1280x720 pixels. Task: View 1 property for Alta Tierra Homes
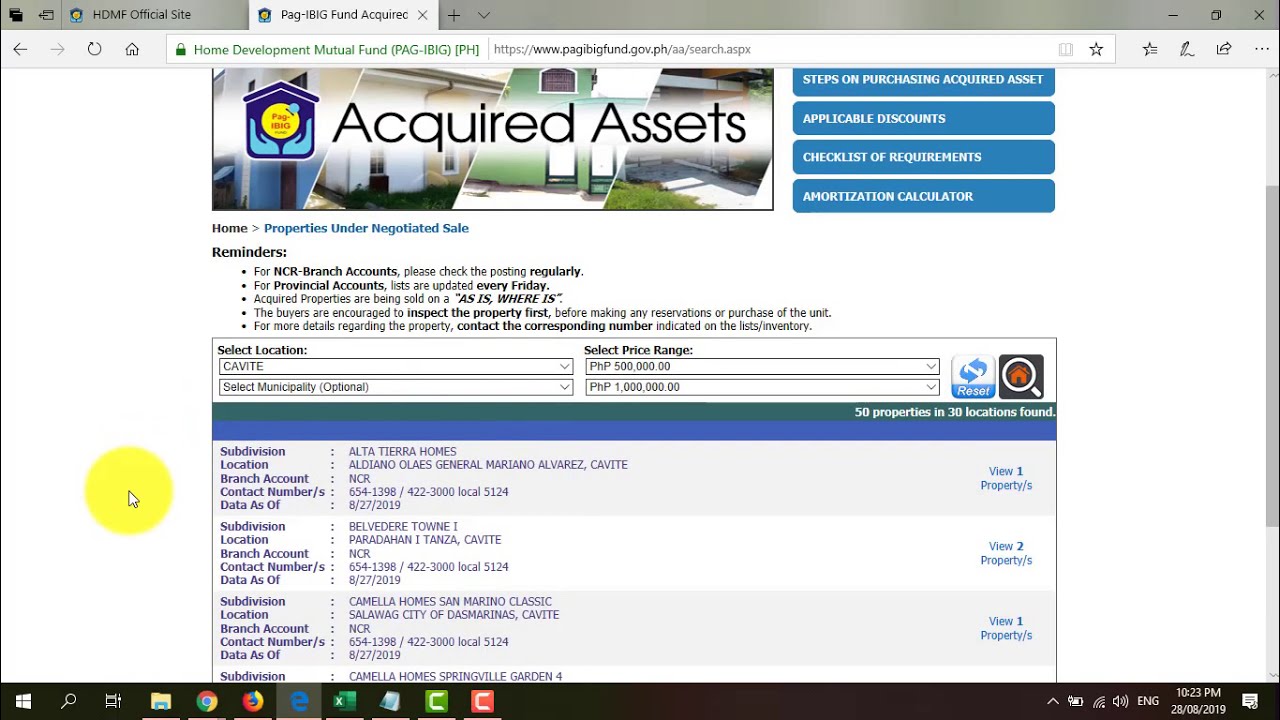1006,478
